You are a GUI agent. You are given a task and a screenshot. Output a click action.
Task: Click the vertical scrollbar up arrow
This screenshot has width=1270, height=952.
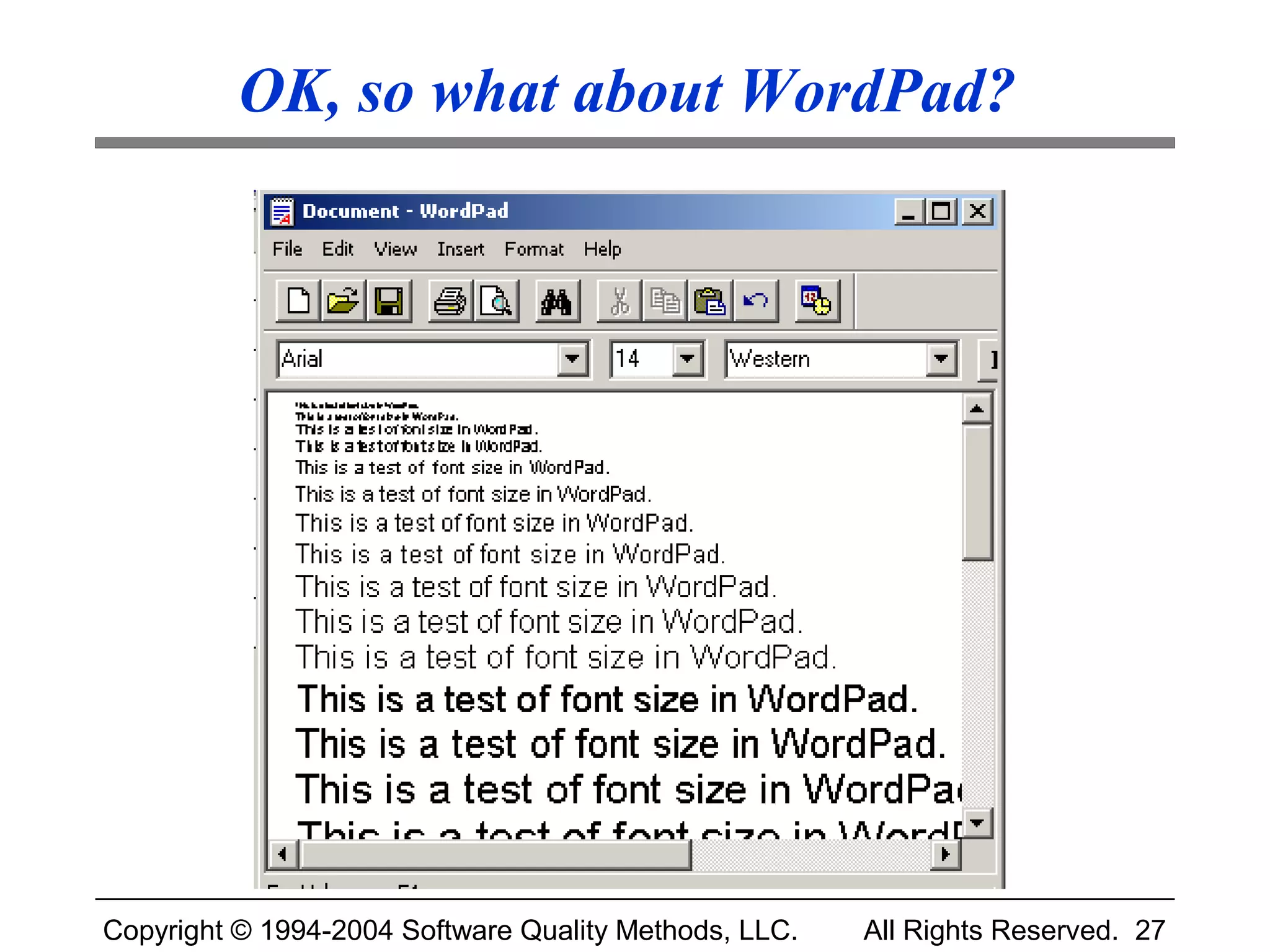[x=977, y=409]
